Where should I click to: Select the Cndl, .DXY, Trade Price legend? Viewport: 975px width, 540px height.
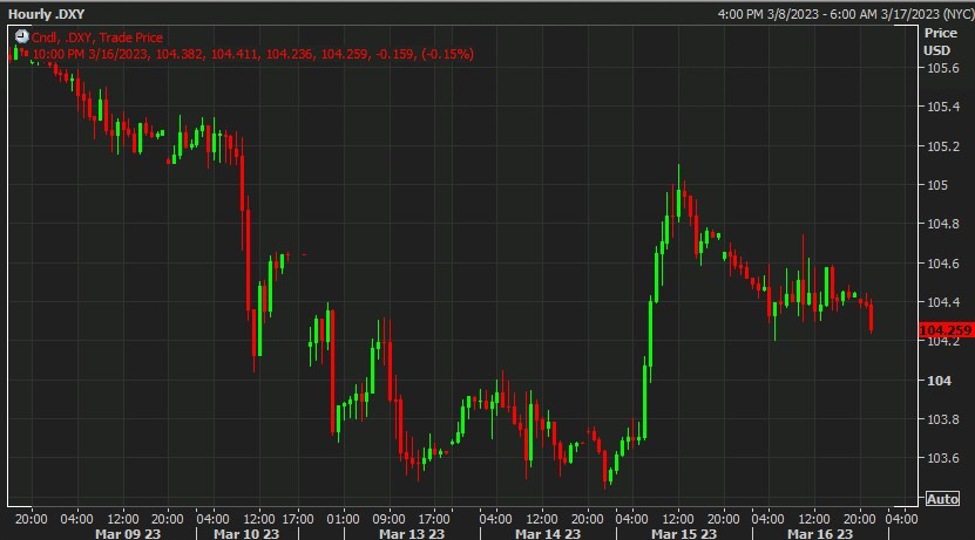[97, 38]
